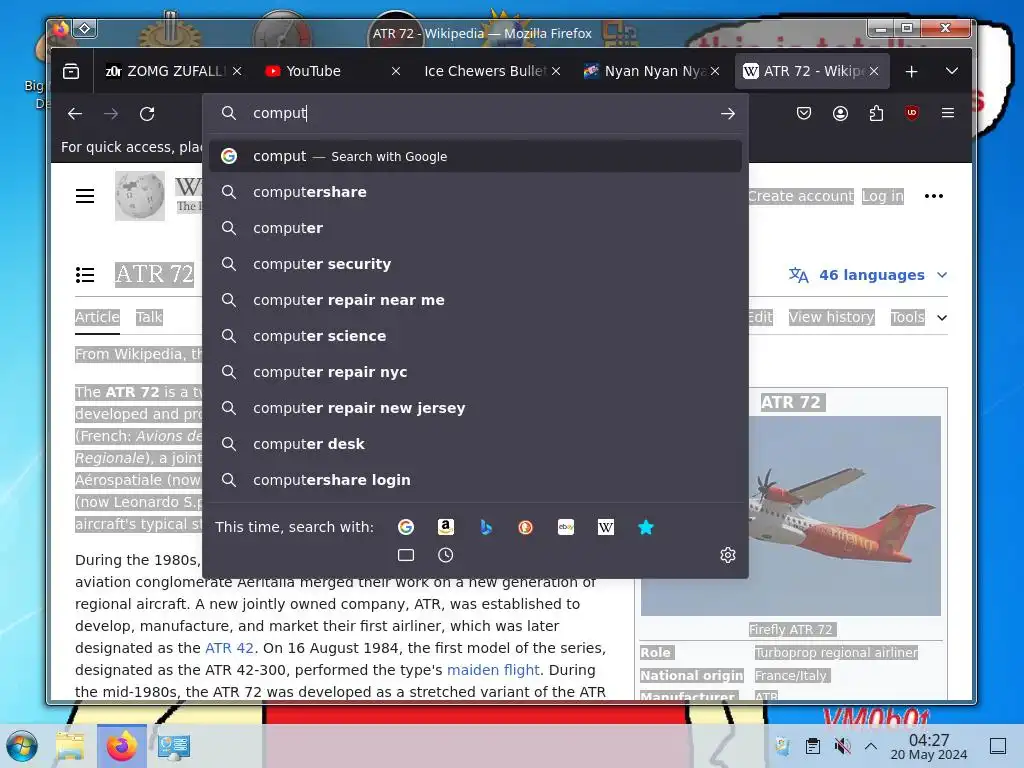Open the Extensions puzzle icon
The height and width of the screenshot is (768, 1024).
tap(876, 114)
